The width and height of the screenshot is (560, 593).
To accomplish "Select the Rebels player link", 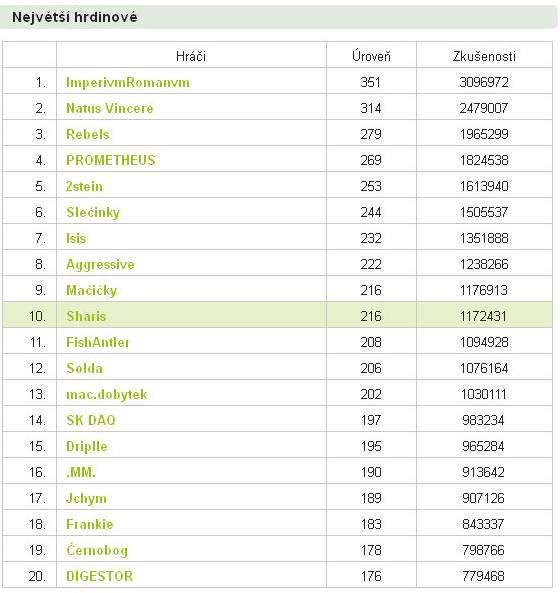I will coord(88,134).
